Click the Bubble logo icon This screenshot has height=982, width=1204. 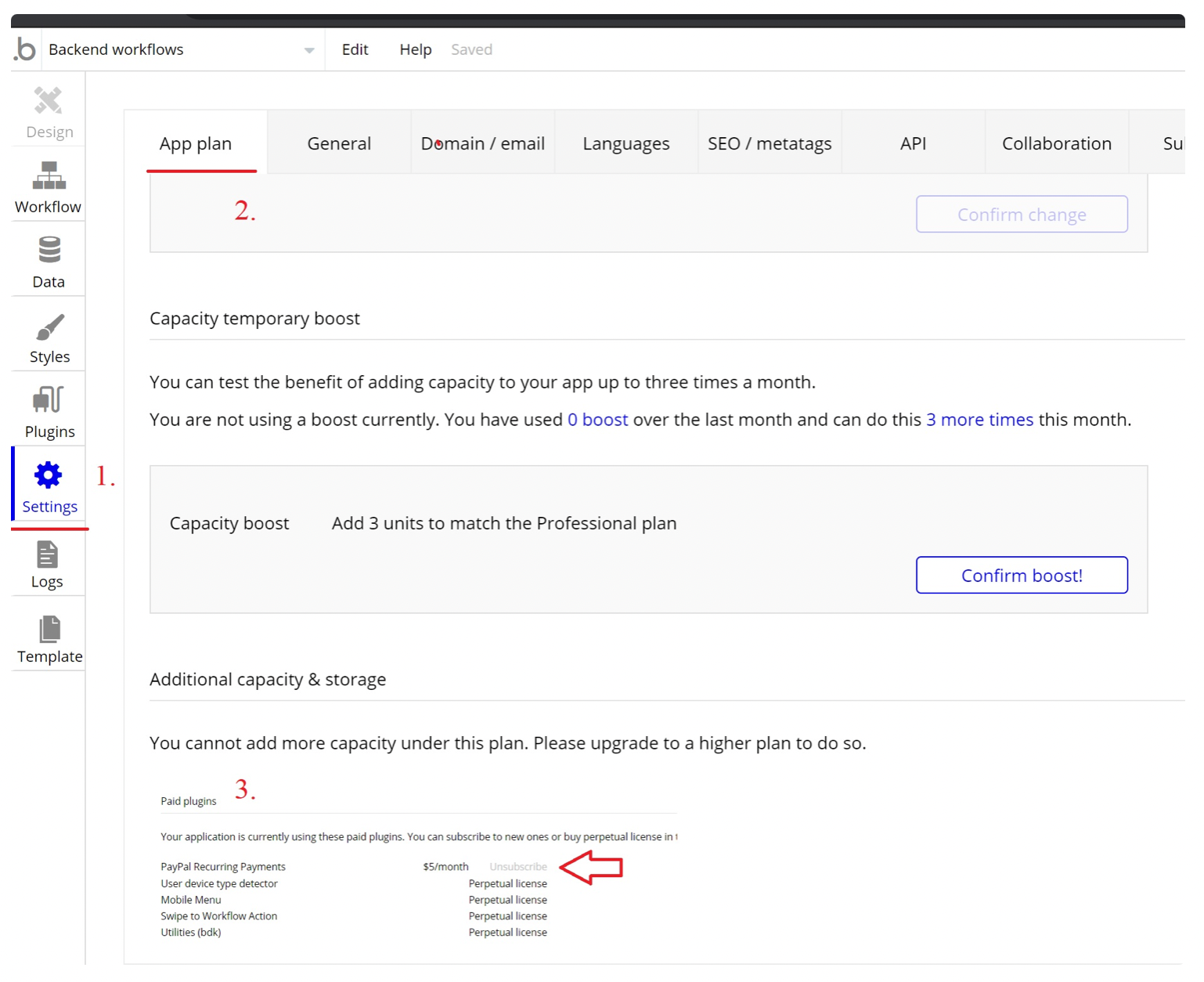(25, 49)
